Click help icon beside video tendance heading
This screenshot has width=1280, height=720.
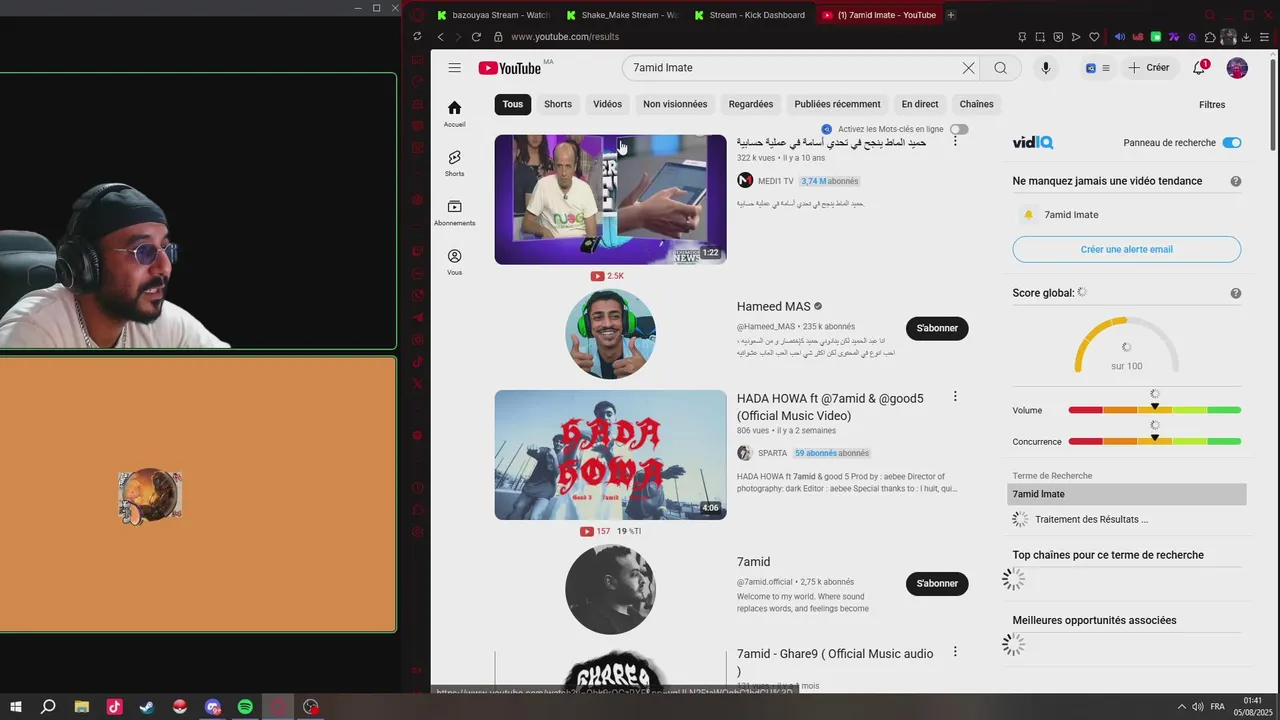pyautogui.click(x=1236, y=181)
